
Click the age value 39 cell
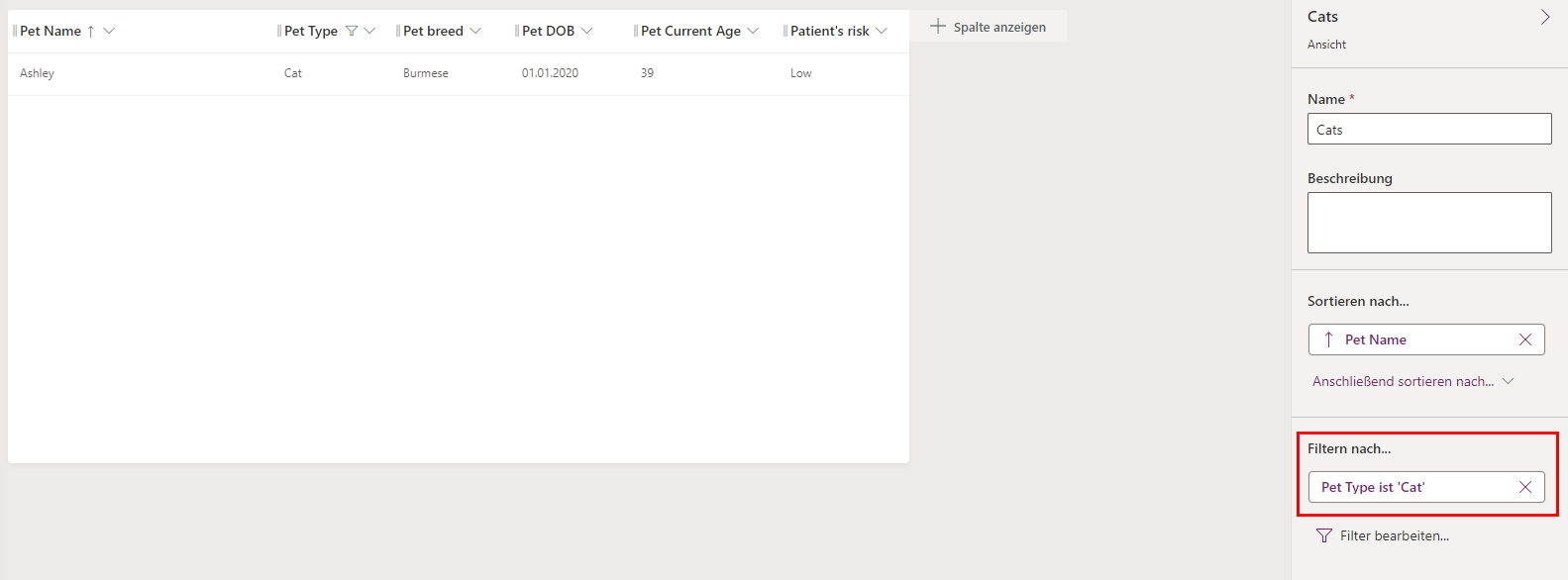(647, 73)
